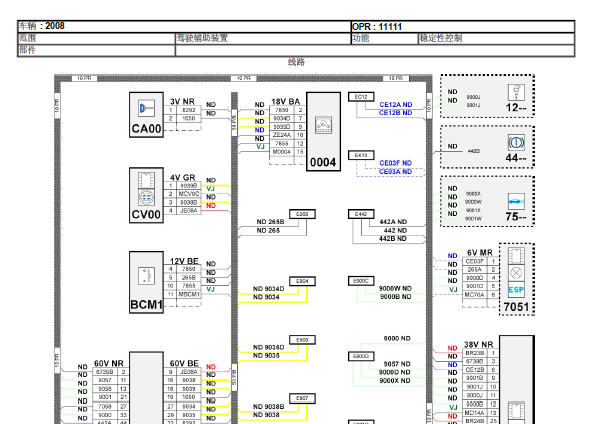Click the instrument cluster icon in the 0004 box
Image resolution: width=590 pixels, height=424 pixels.
[323, 125]
